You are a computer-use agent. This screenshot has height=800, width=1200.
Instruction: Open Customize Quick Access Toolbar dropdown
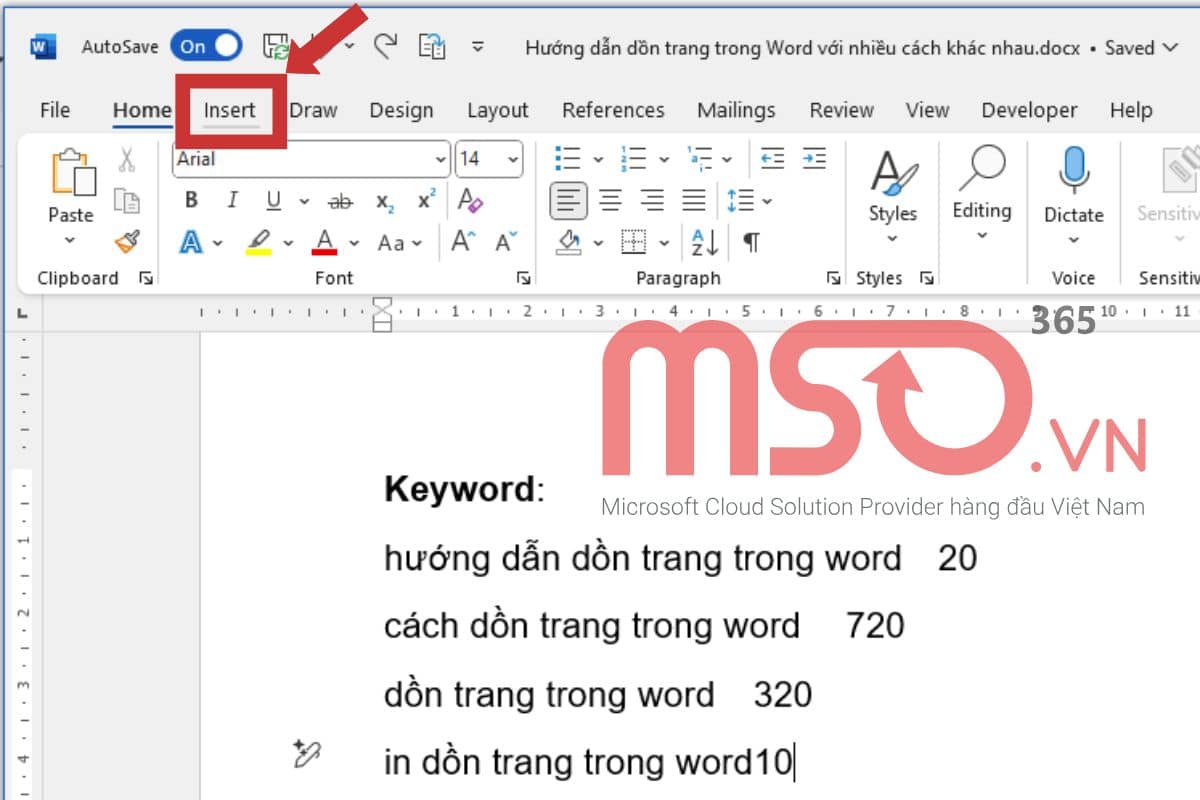click(478, 47)
